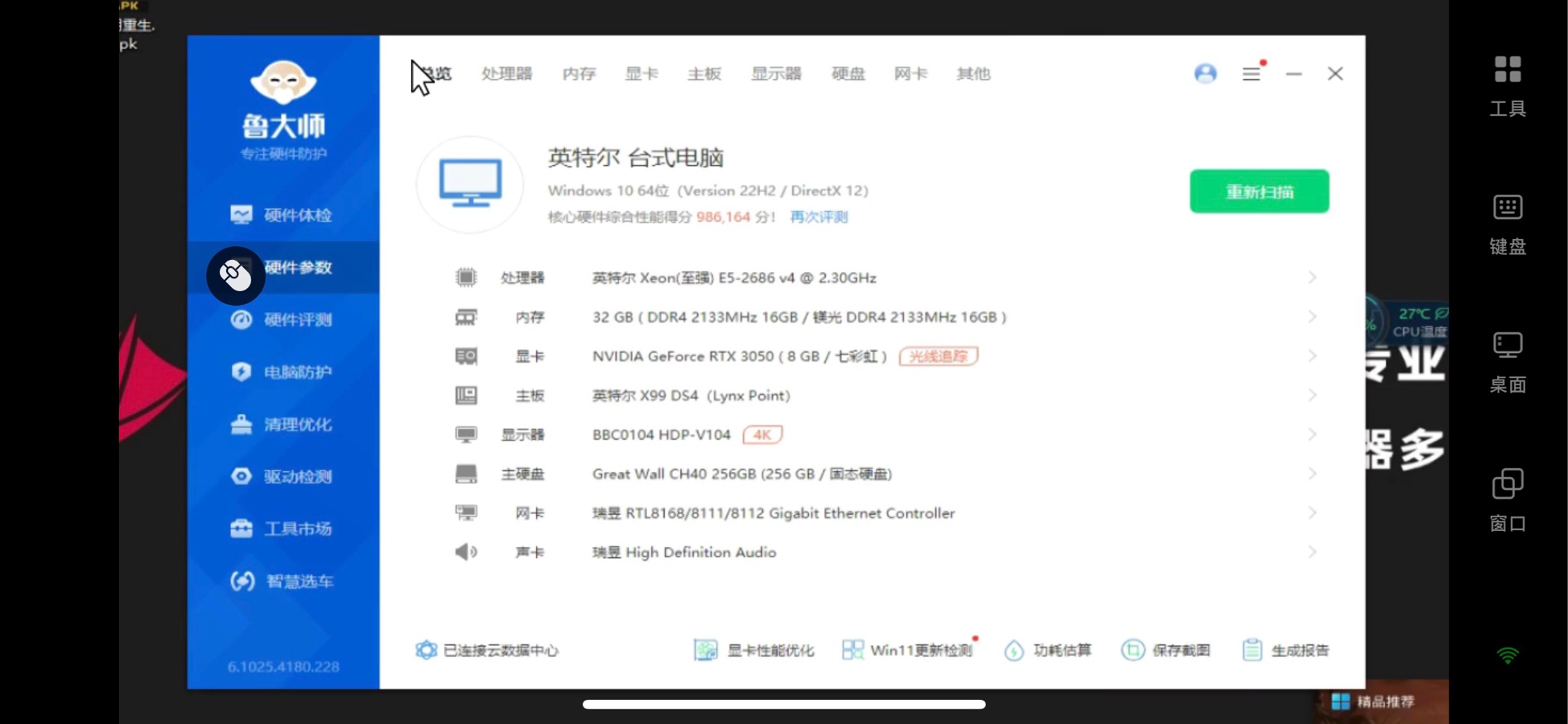Switch to the 显卡 tab
The width and height of the screenshot is (1568, 724).
tap(642, 74)
